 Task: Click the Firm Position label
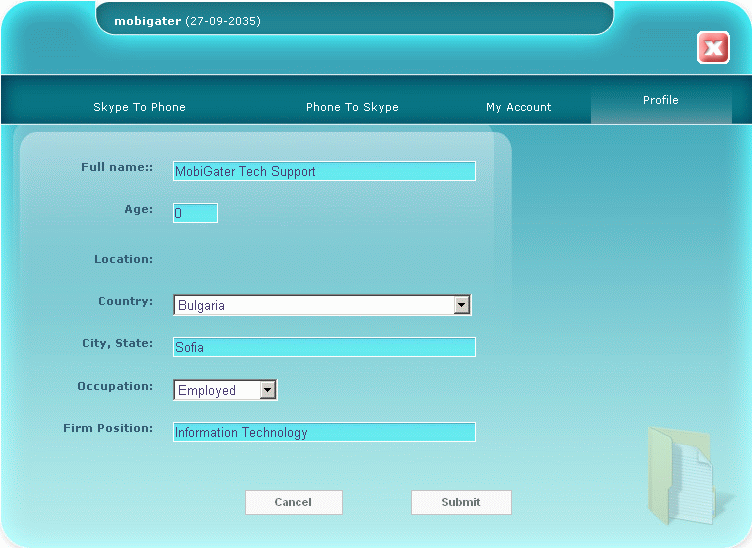pyautogui.click(x=108, y=428)
